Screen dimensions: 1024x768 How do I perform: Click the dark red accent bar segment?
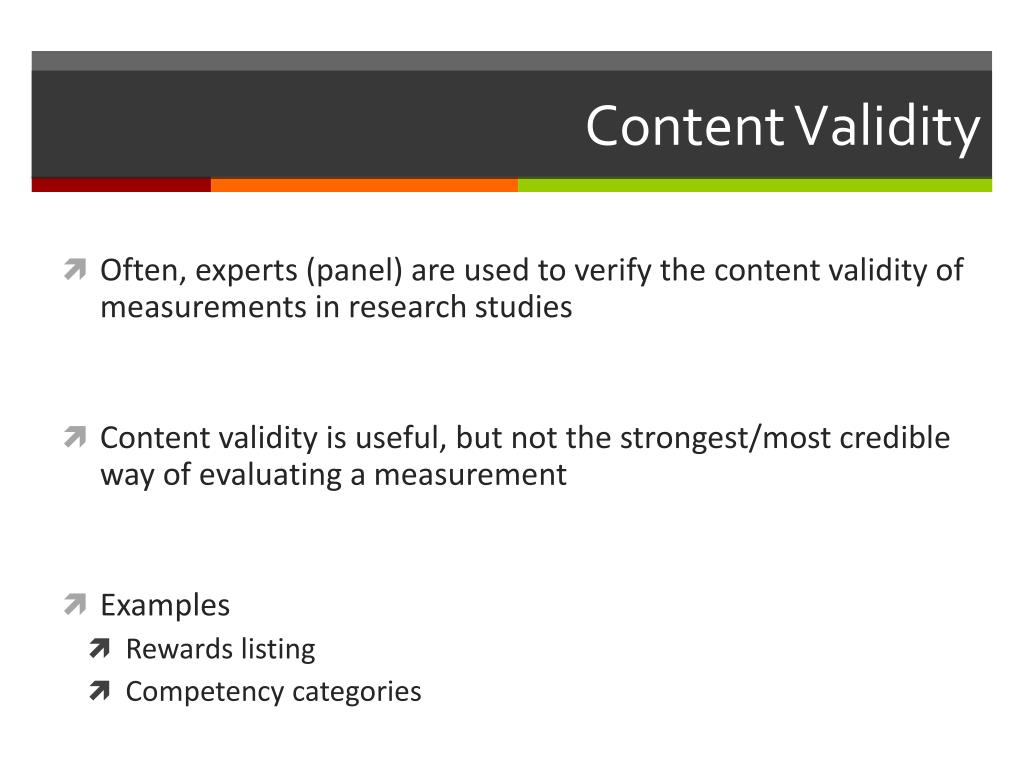click(x=121, y=185)
